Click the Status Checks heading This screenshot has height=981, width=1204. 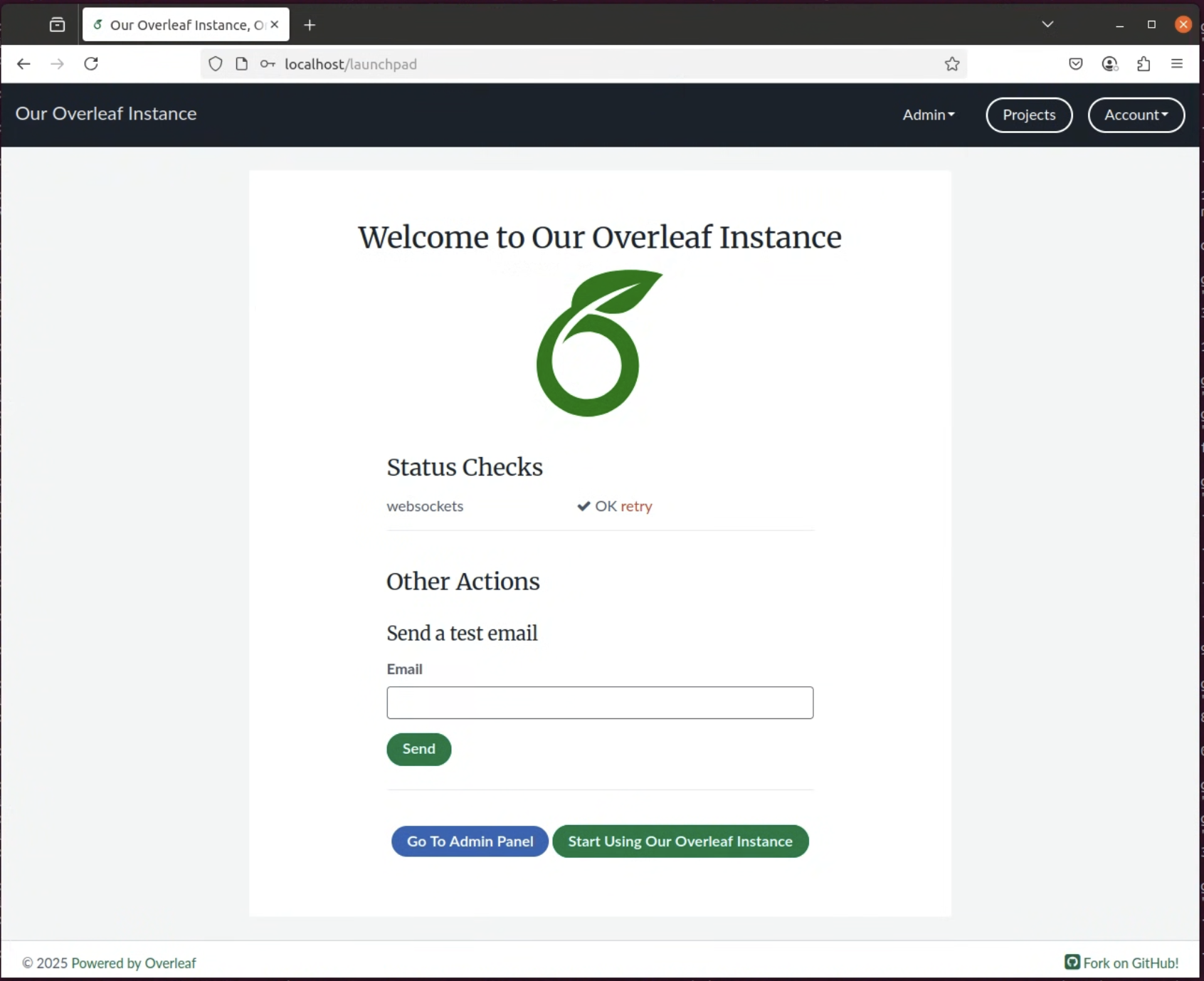pyautogui.click(x=465, y=467)
